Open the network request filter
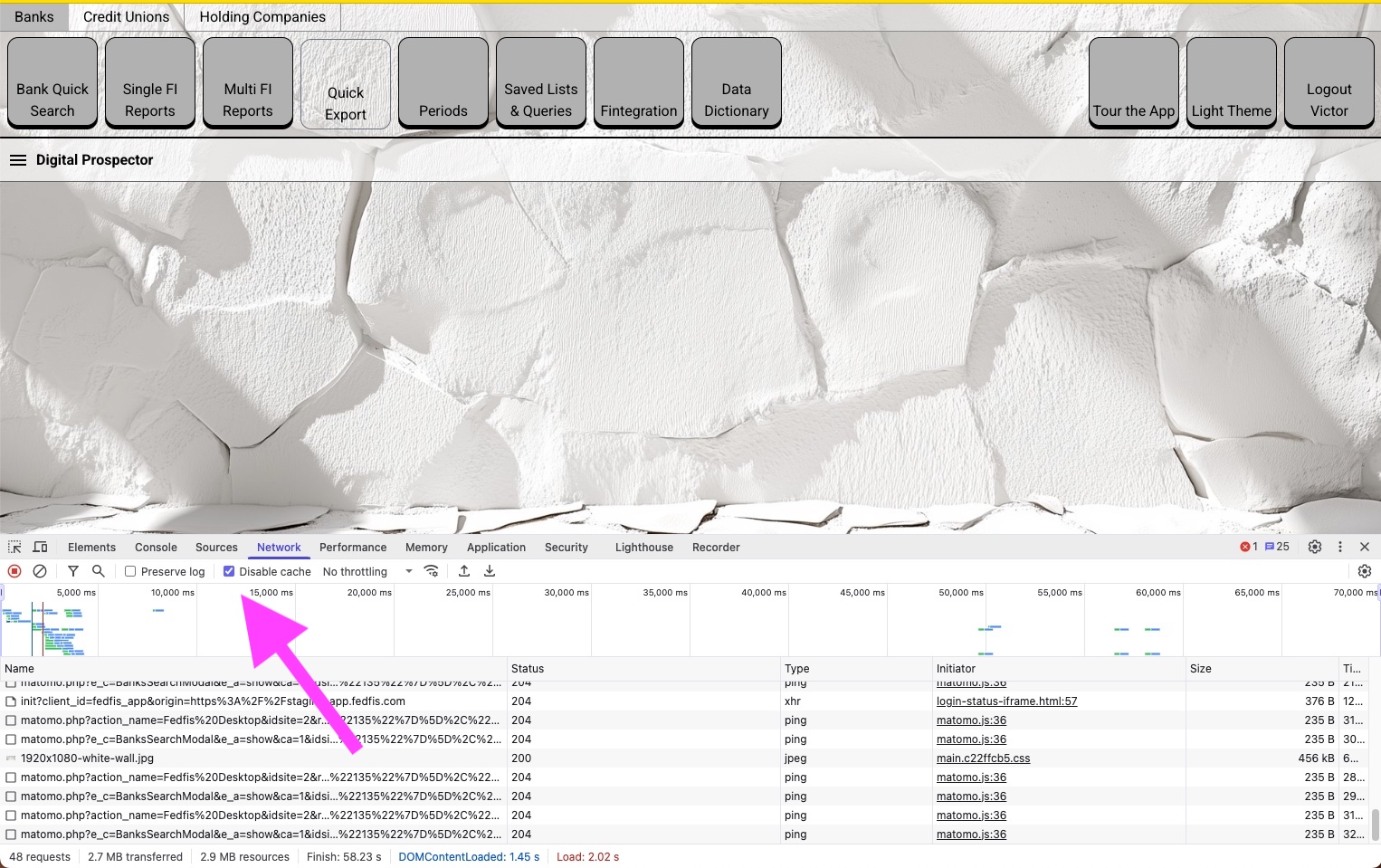 click(x=73, y=571)
